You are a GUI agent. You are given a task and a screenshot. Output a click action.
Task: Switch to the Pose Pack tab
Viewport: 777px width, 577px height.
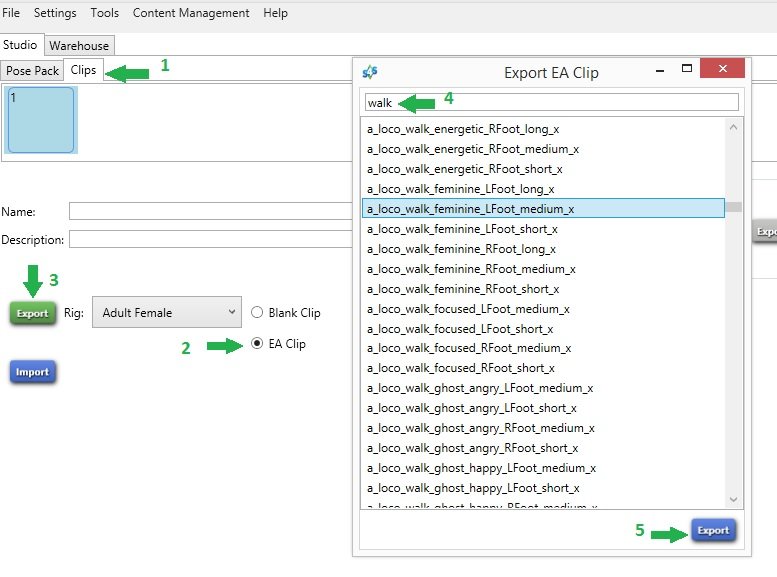[32, 71]
